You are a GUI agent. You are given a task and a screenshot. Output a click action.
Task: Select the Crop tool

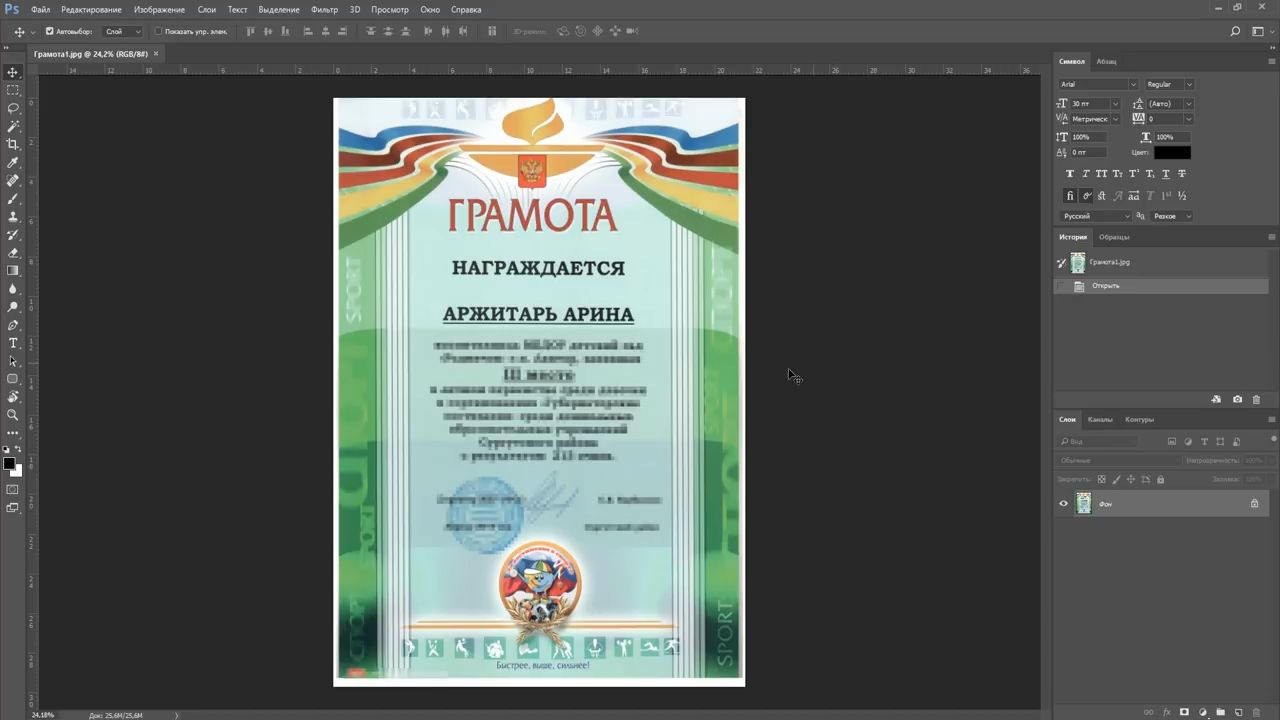(13, 144)
